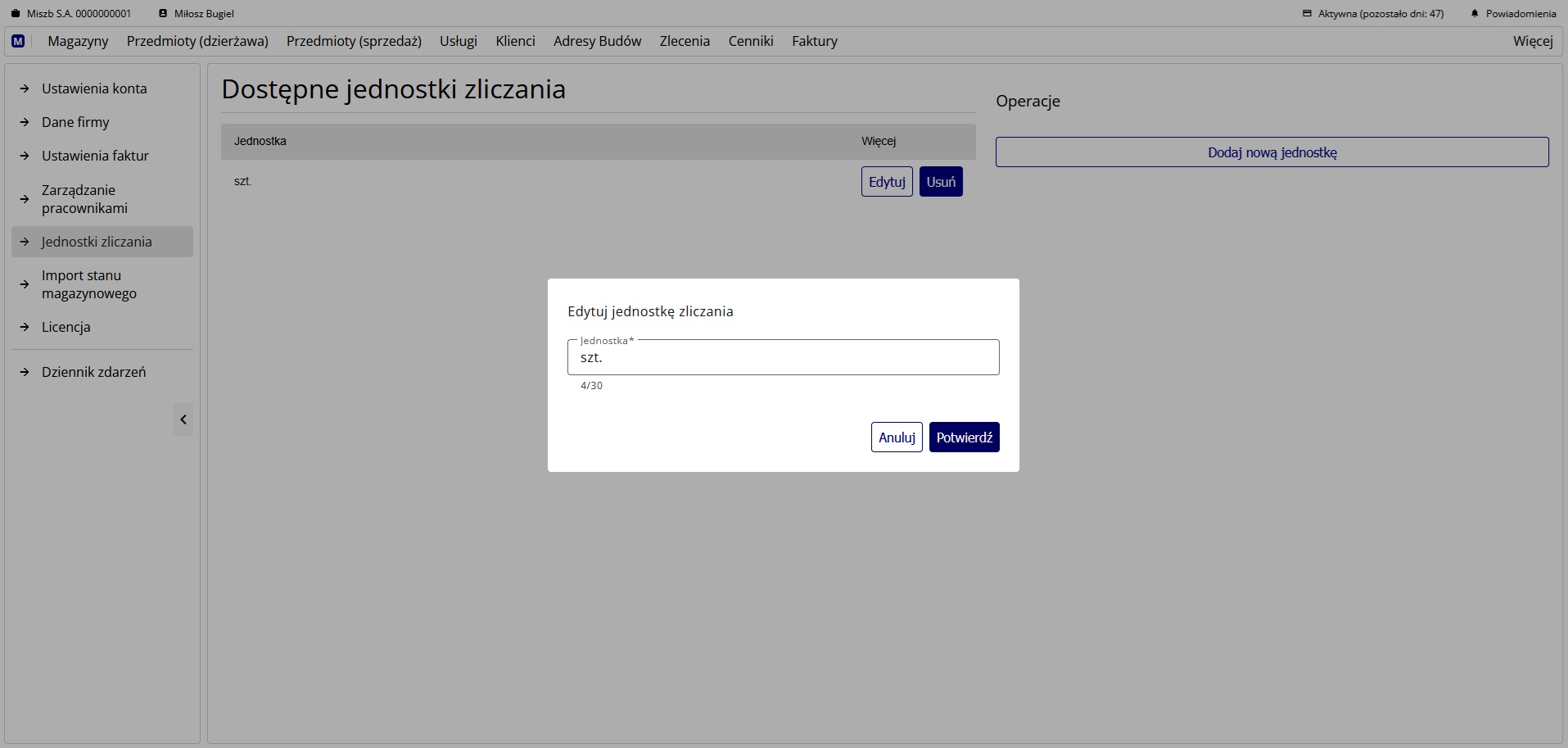1568x748 pixels.
Task: Click the user icon beside Miłosz Bugiel
Action: click(x=163, y=14)
